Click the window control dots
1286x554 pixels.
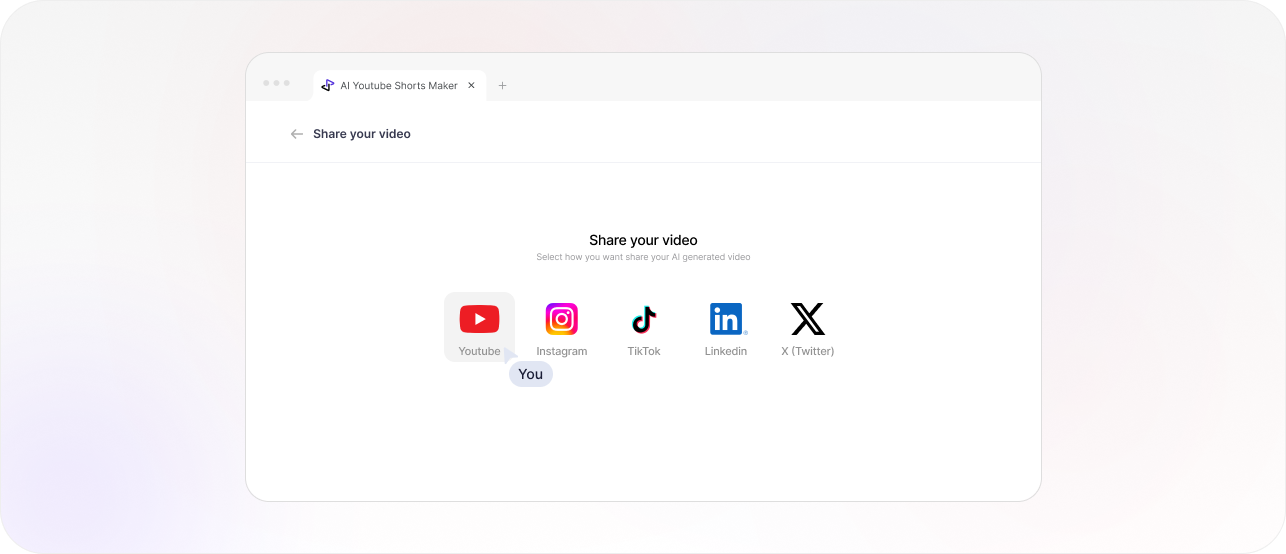[276, 83]
